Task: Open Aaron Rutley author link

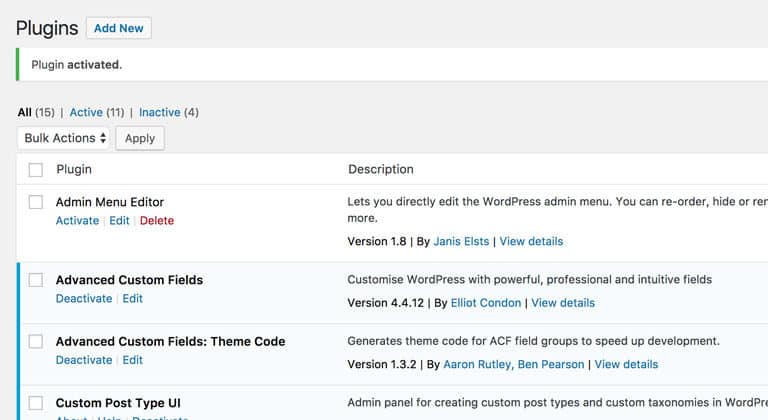Action: (477, 364)
